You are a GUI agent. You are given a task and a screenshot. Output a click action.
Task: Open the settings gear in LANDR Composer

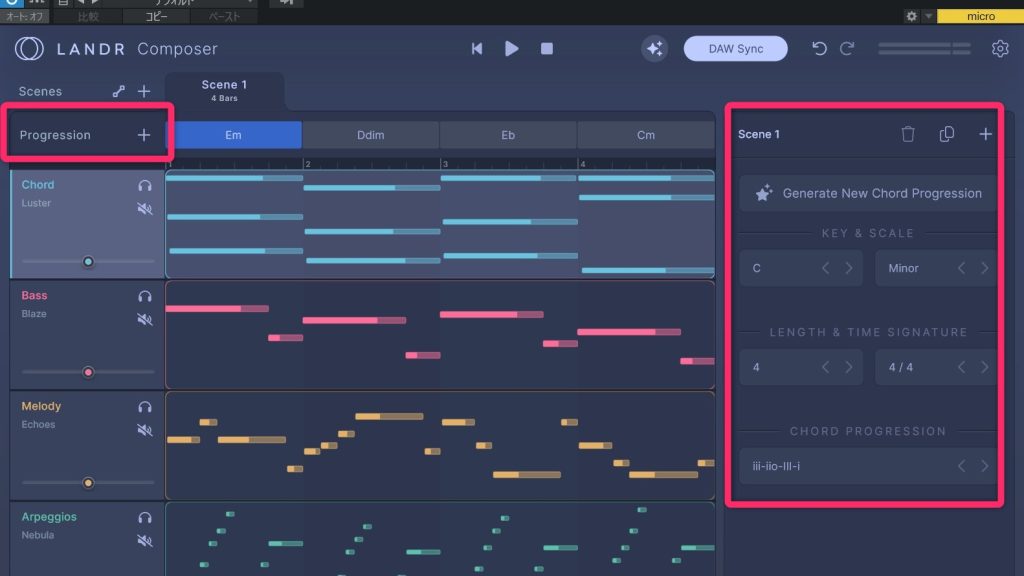click(x=999, y=48)
